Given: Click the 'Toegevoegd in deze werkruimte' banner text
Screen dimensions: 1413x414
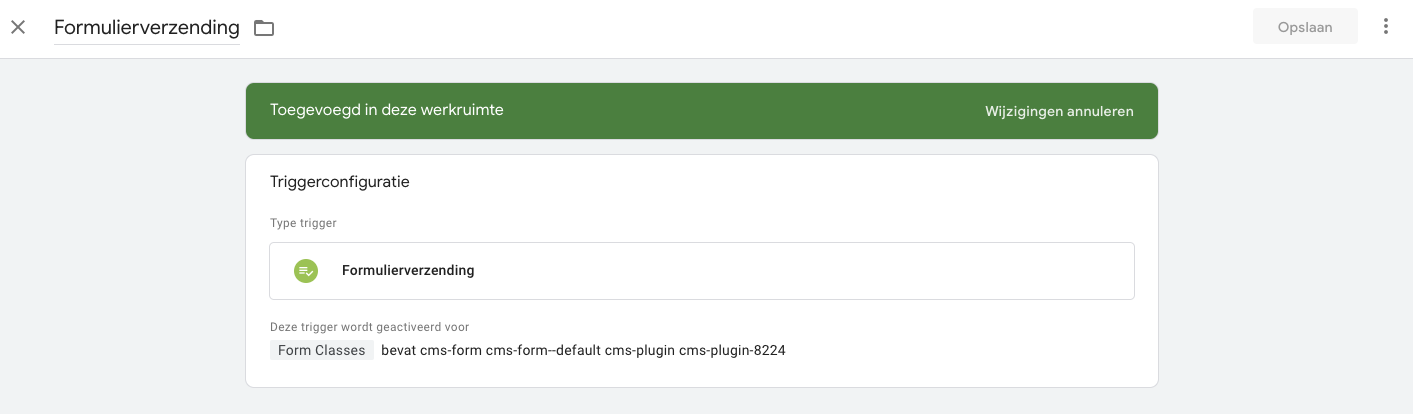Looking at the screenshot, I should [386, 110].
